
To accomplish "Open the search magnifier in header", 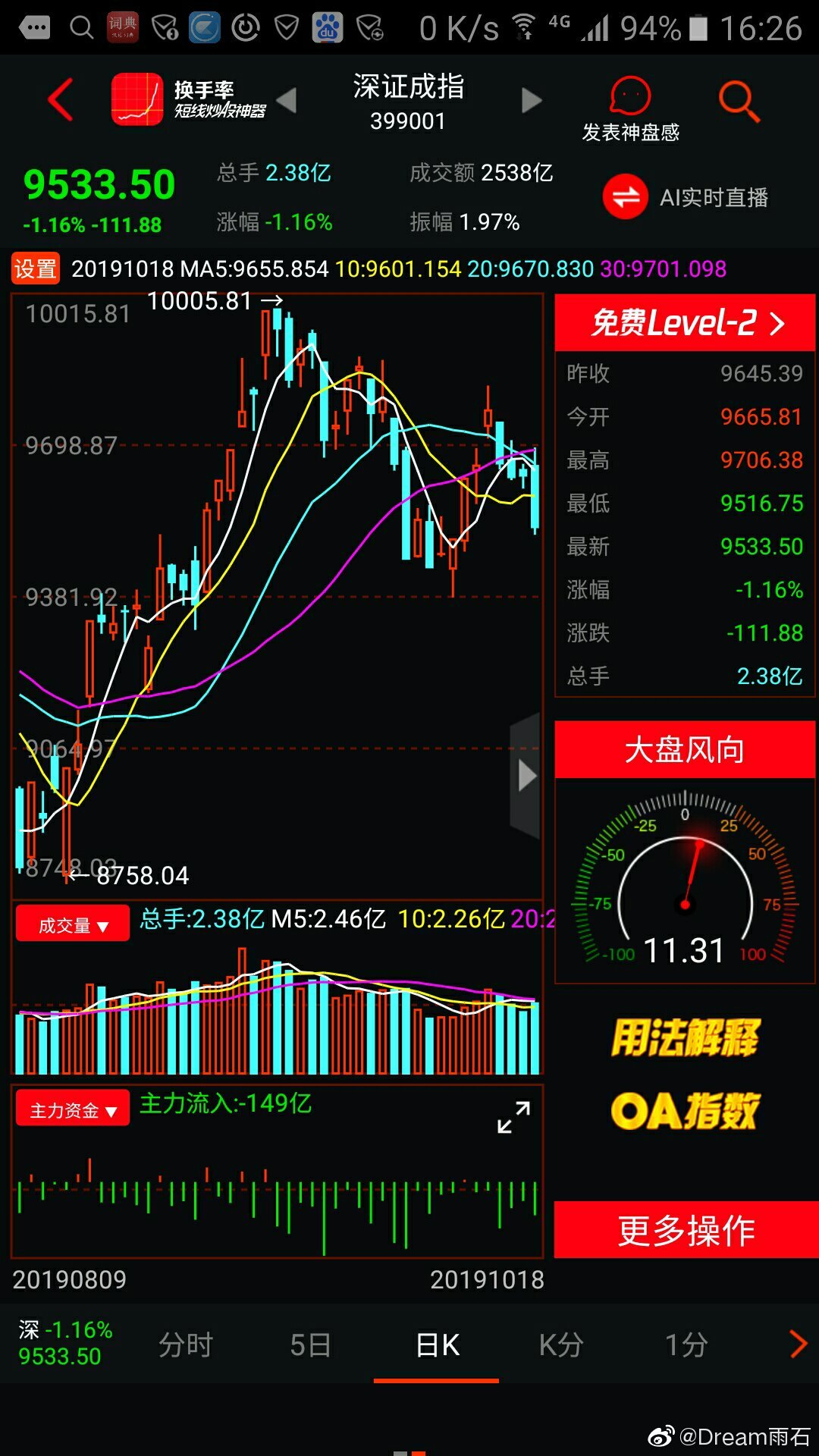I will pos(739,101).
